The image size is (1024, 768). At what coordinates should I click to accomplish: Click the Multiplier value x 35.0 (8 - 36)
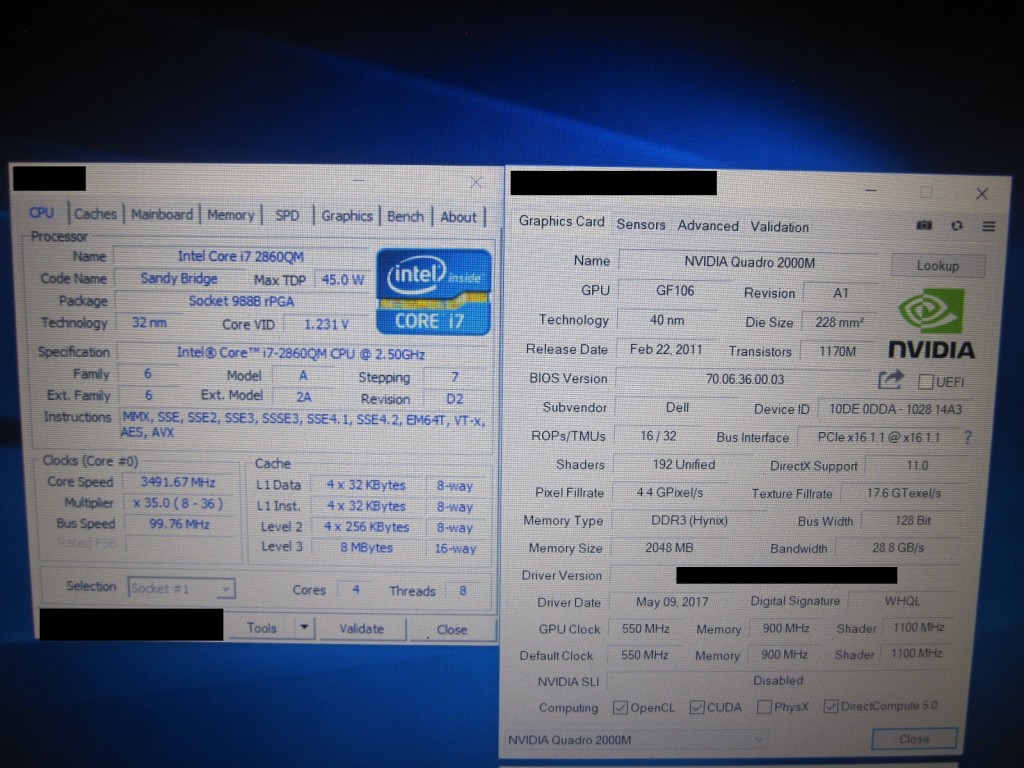pyautogui.click(x=178, y=503)
